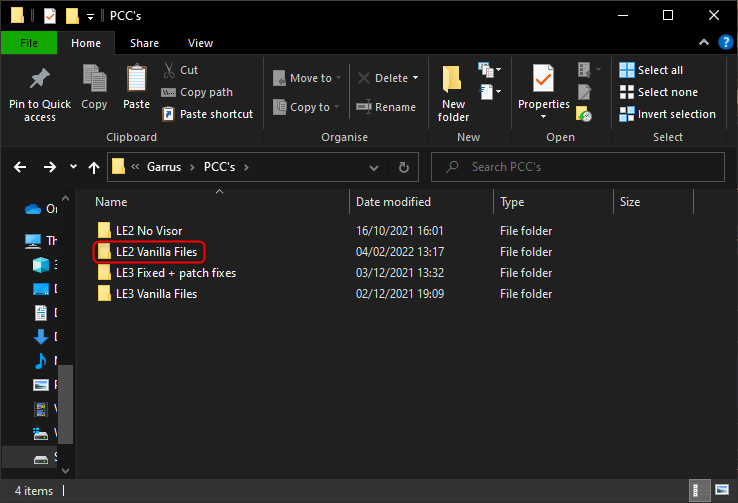Switch to the View ribbon tab

click(x=200, y=43)
